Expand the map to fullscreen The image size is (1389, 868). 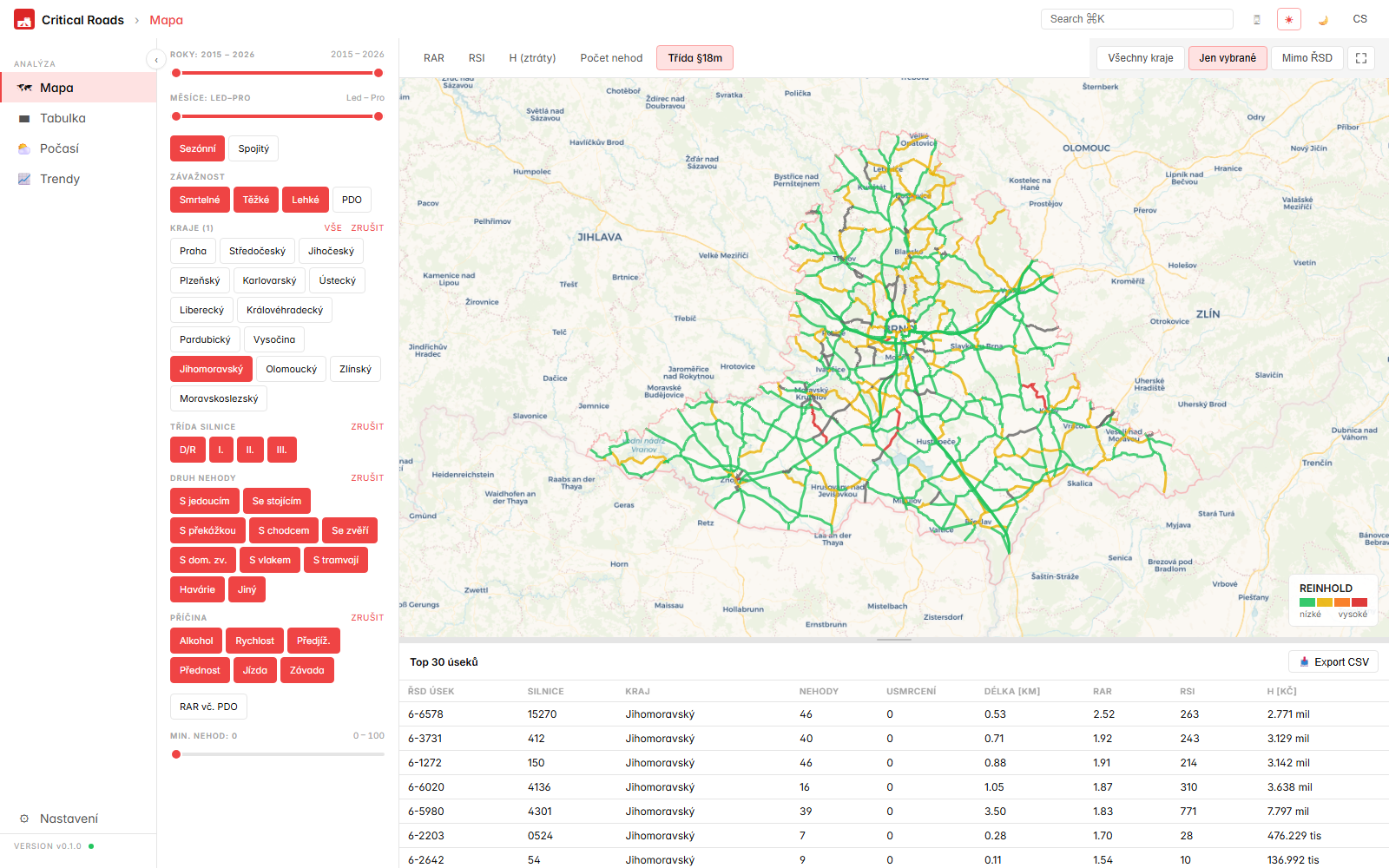(x=1361, y=58)
